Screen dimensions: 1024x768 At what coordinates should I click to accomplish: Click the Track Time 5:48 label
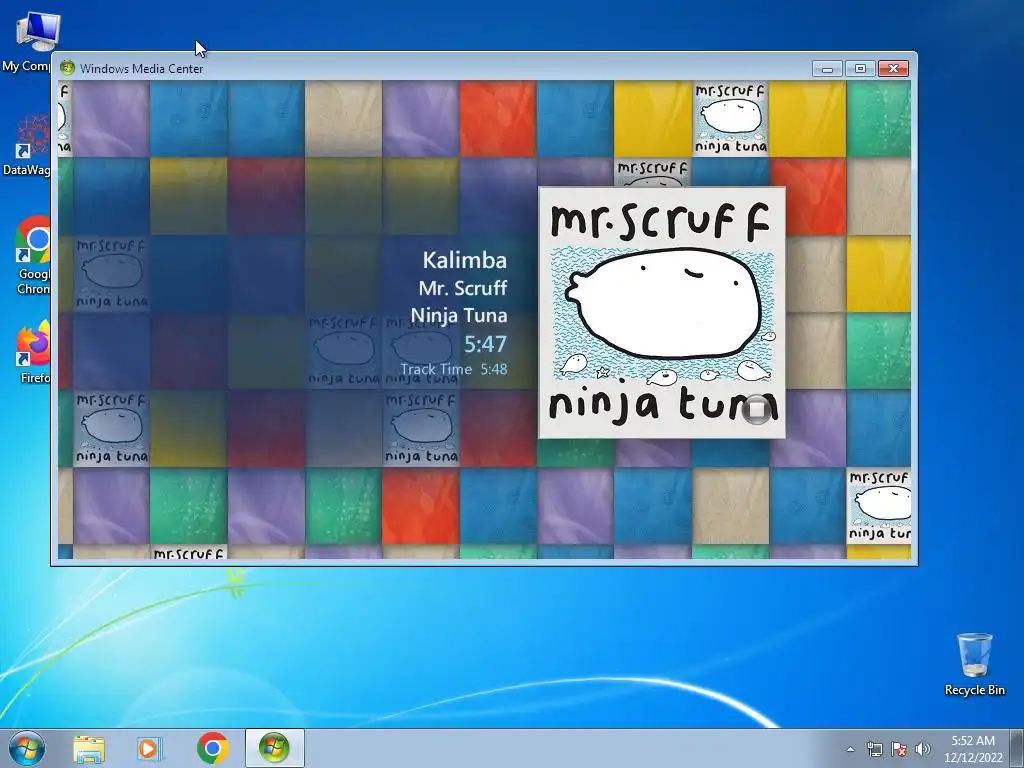pos(454,369)
